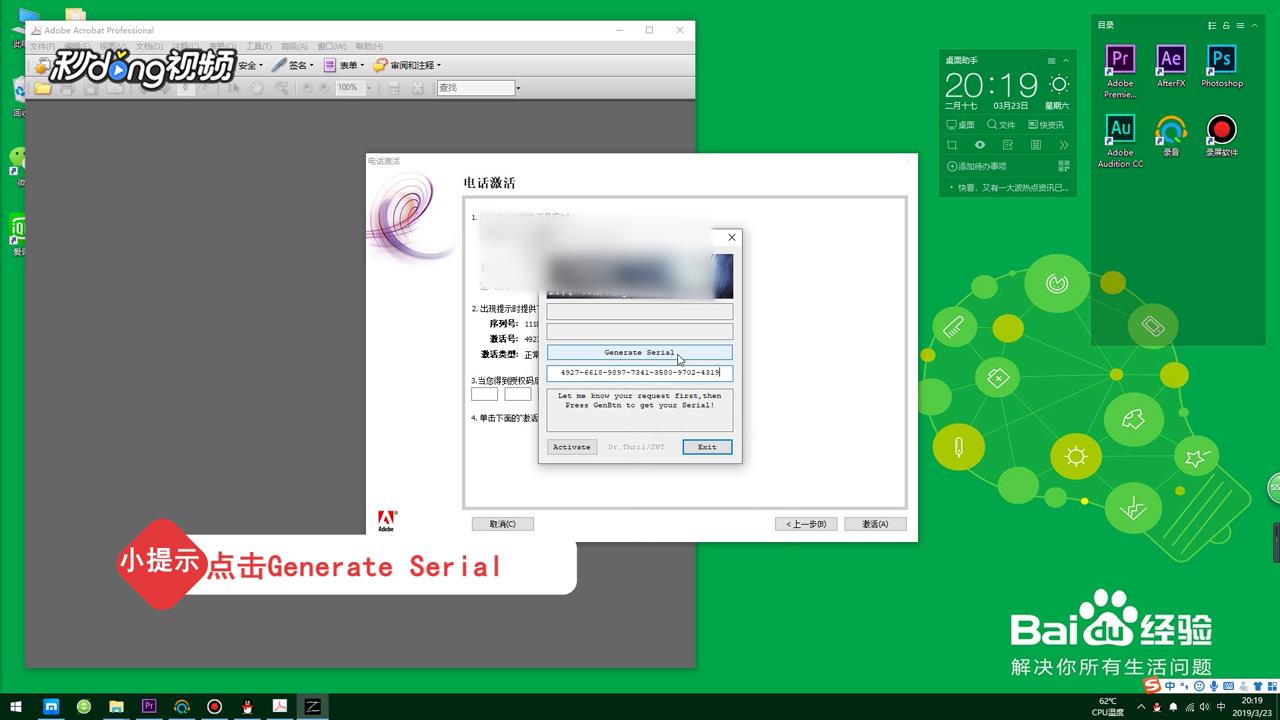Image resolution: width=1280 pixels, height=720 pixels.
Task: Click note edit icon in 桌面助手
Action: point(1008,145)
